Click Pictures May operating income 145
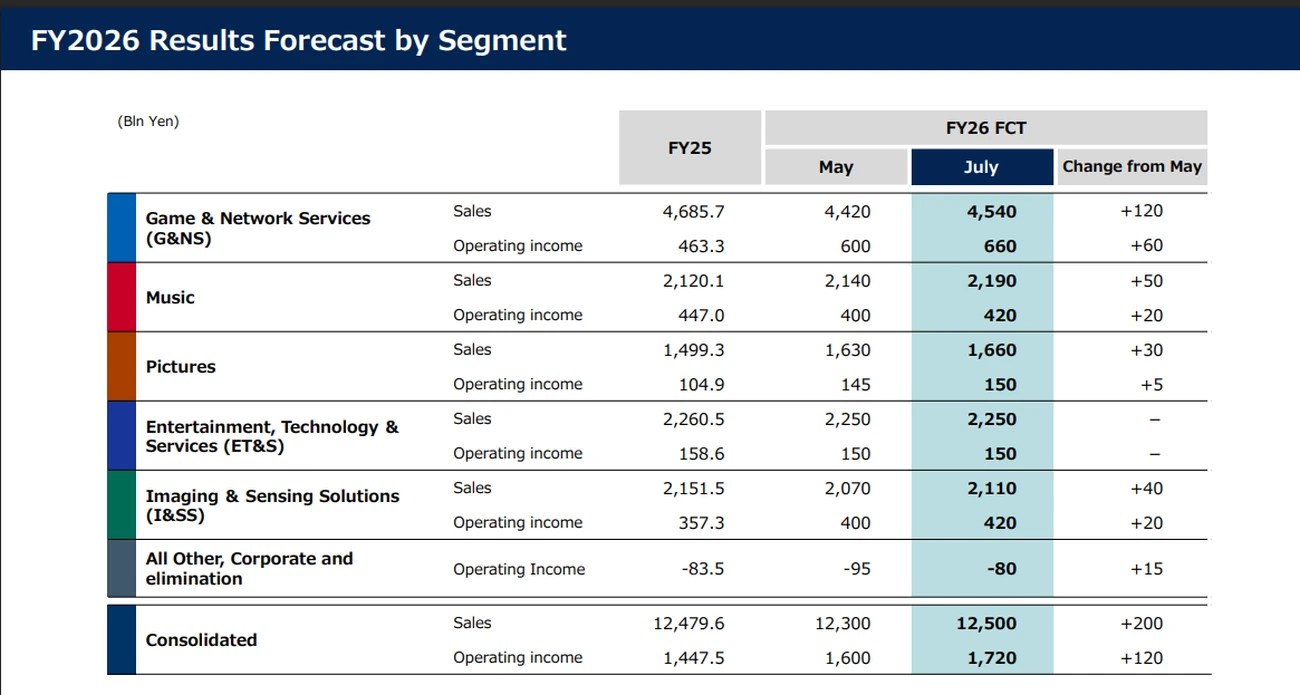 tap(856, 384)
